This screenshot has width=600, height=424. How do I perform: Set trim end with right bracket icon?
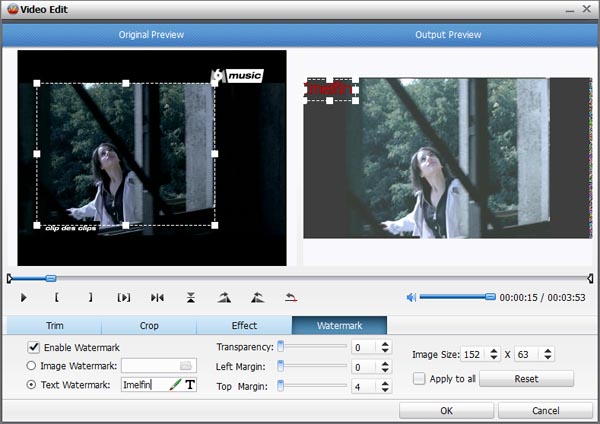coord(90,297)
